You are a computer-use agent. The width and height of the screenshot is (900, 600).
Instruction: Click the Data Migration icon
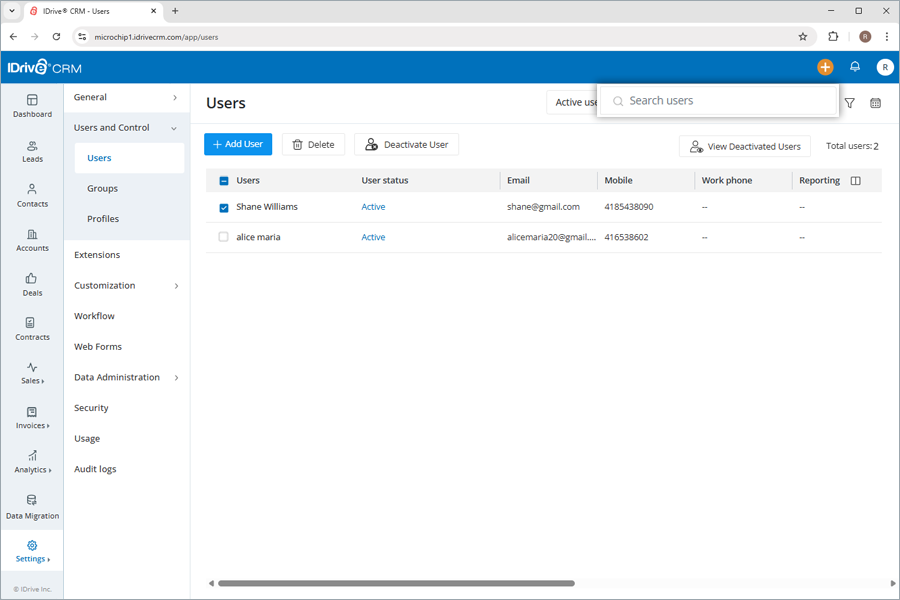click(x=32, y=507)
